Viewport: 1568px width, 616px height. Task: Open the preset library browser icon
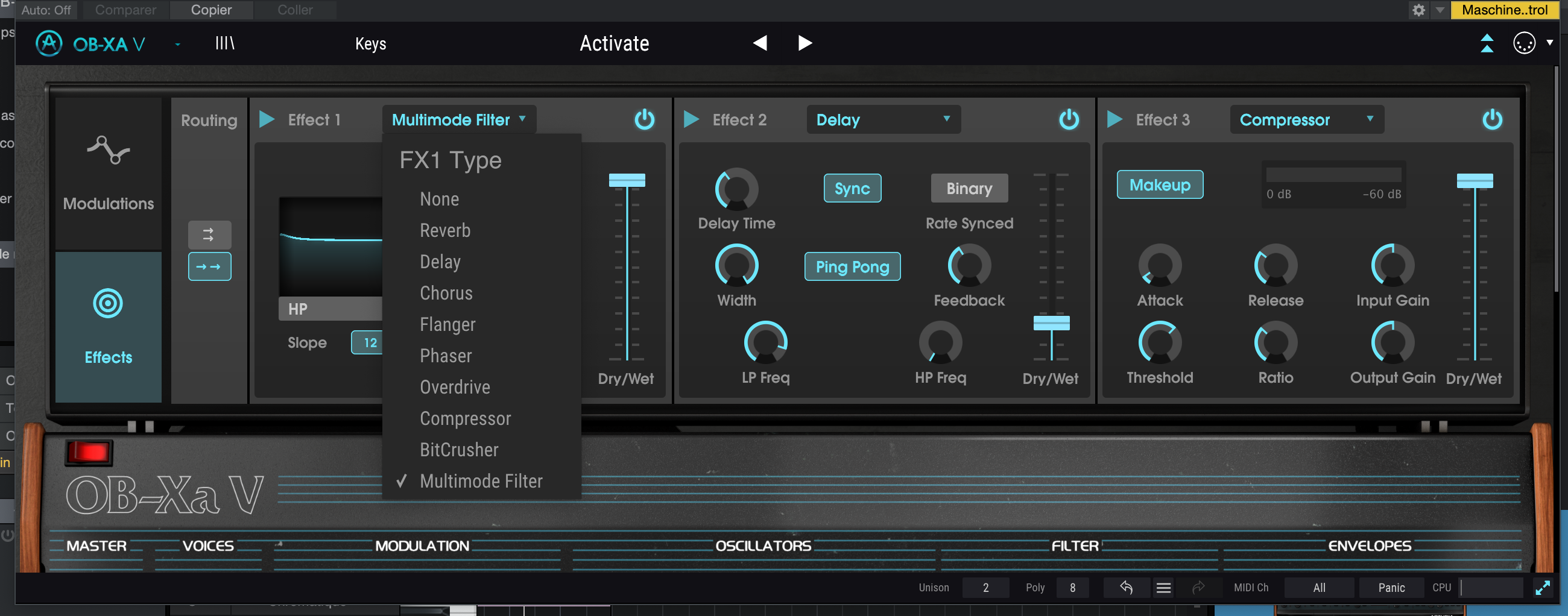(x=224, y=43)
